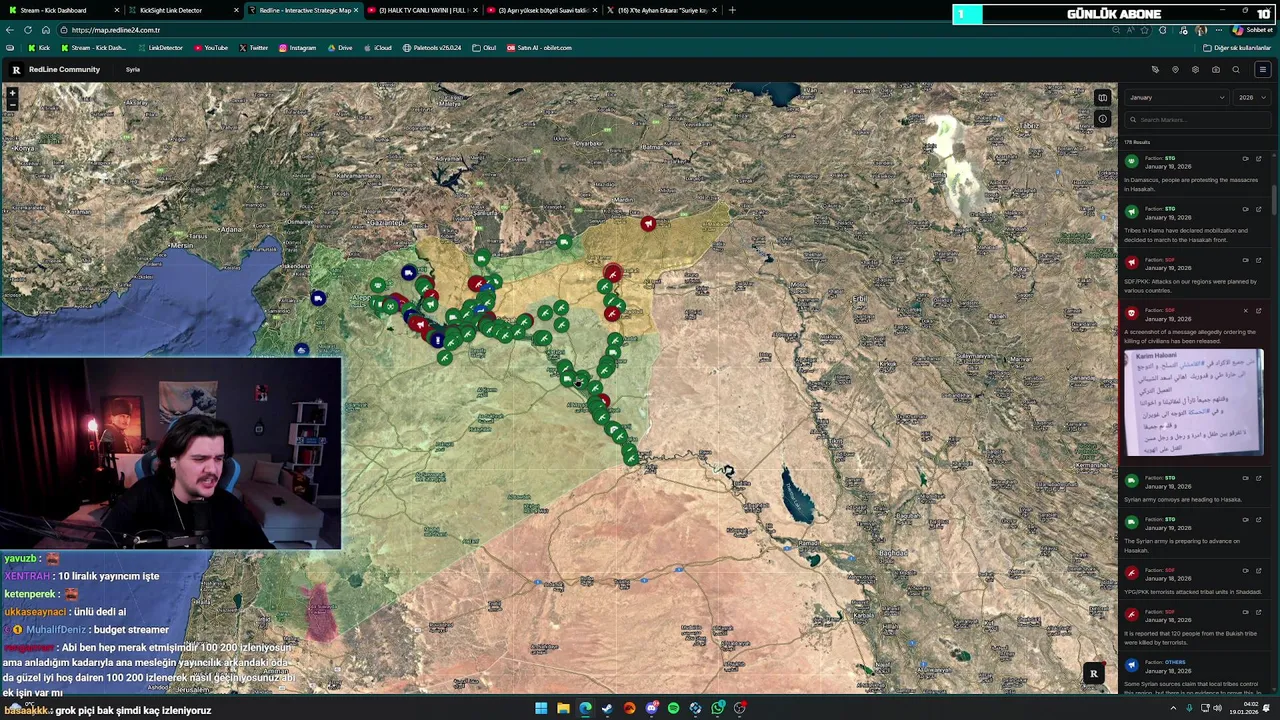The height and width of the screenshot is (720, 1280).
Task: Go to browser home icon
Action: pos(45,30)
